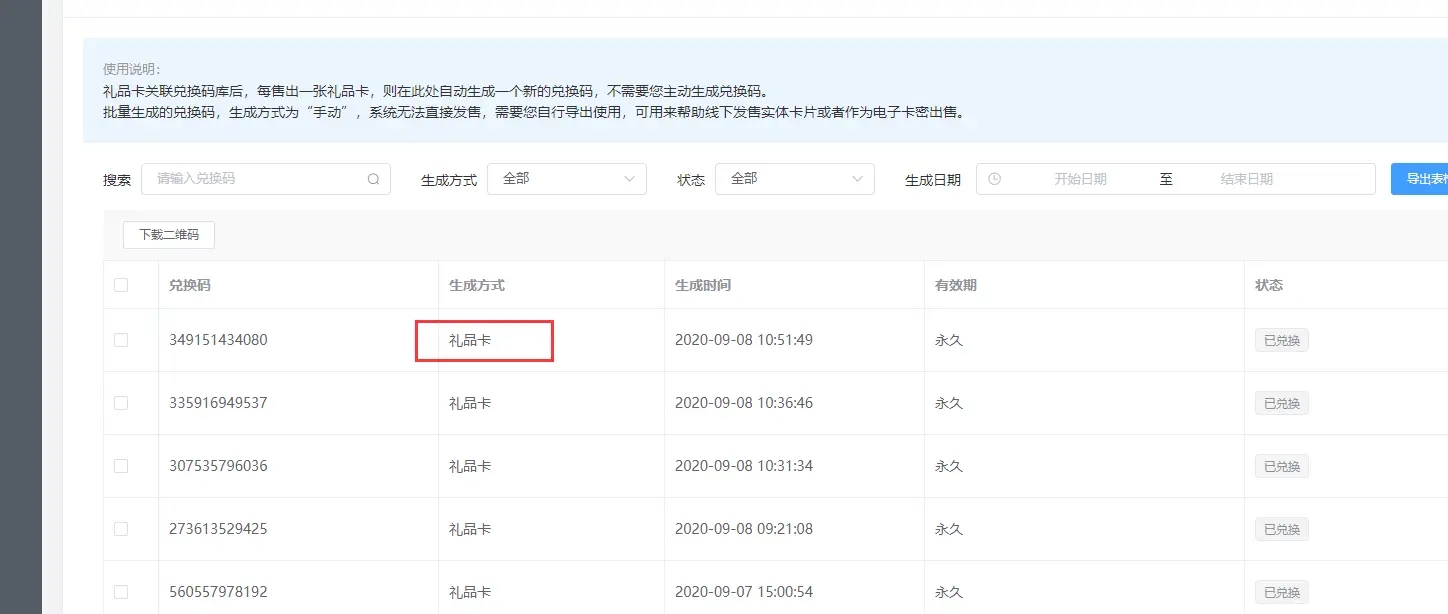Click timestamp 2020-09-07 15:00:54
The width and height of the screenshot is (1448, 614).
point(744,592)
